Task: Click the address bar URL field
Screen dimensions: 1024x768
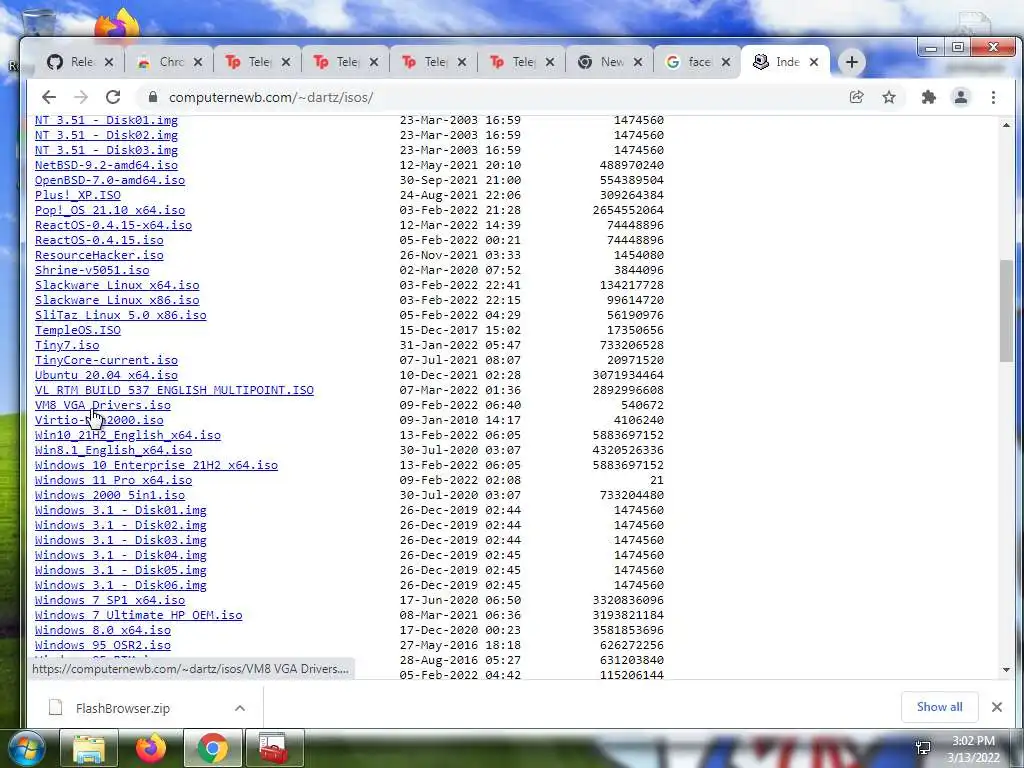Action: [x=490, y=97]
